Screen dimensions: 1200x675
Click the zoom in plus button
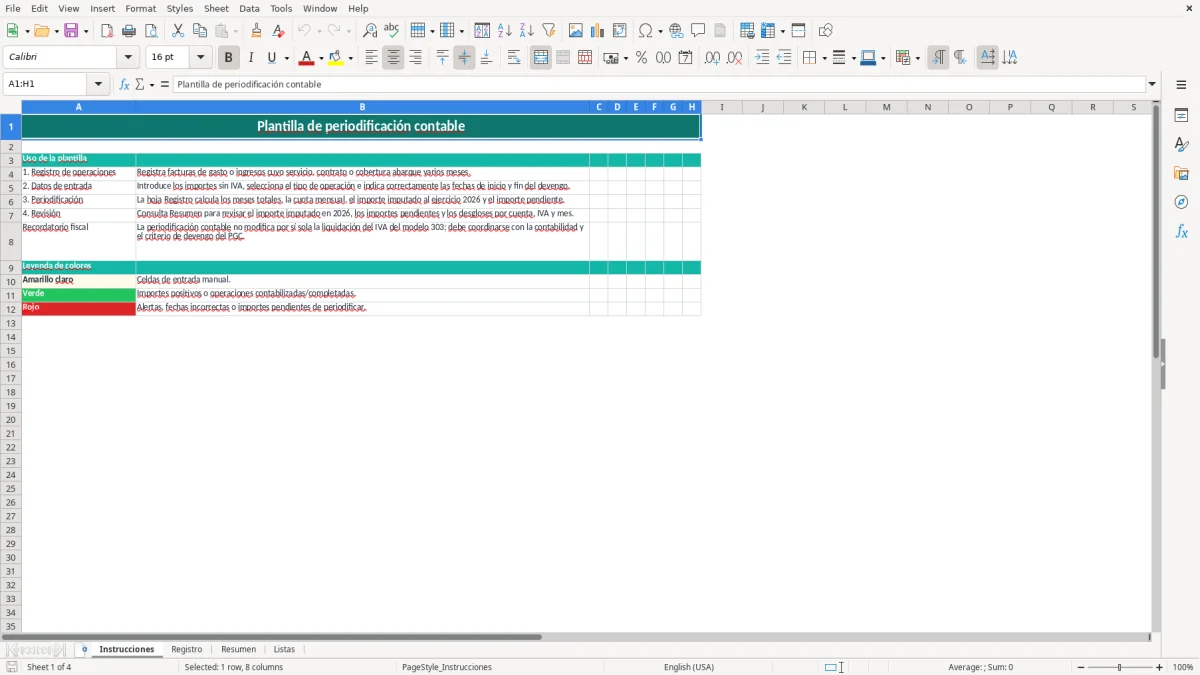pyautogui.click(x=1160, y=667)
